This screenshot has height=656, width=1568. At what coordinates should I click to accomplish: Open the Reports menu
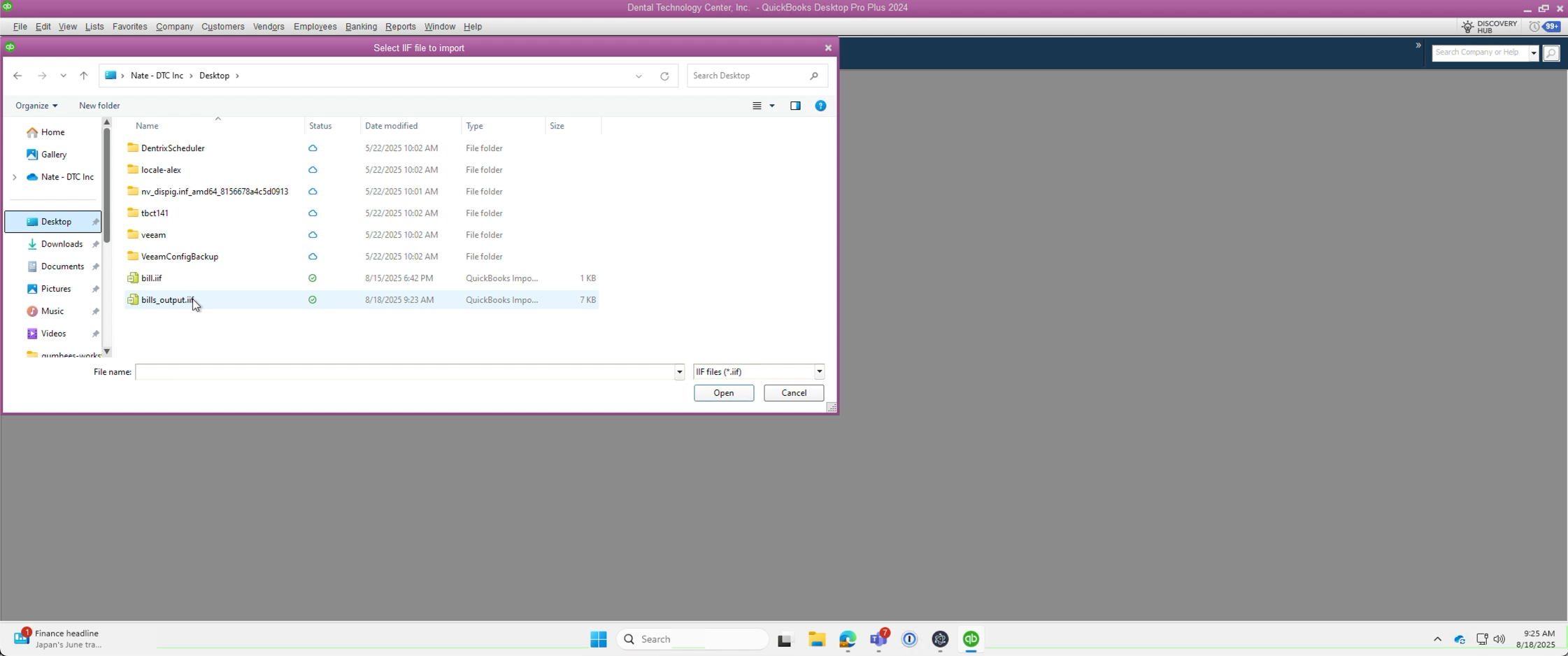click(x=400, y=27)
